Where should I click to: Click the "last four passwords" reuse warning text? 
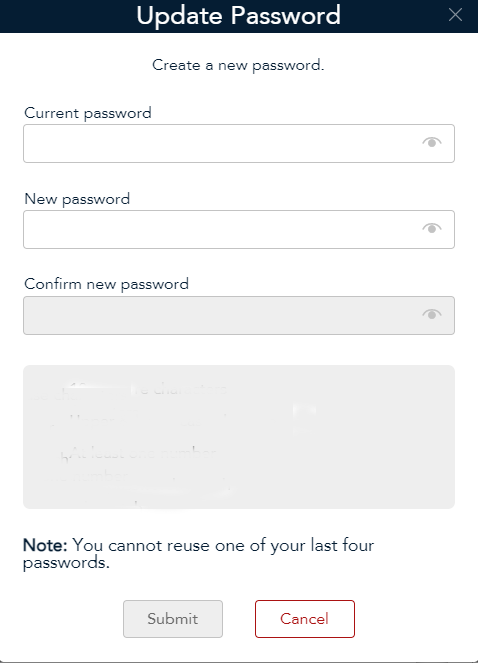tap(198, 553)
